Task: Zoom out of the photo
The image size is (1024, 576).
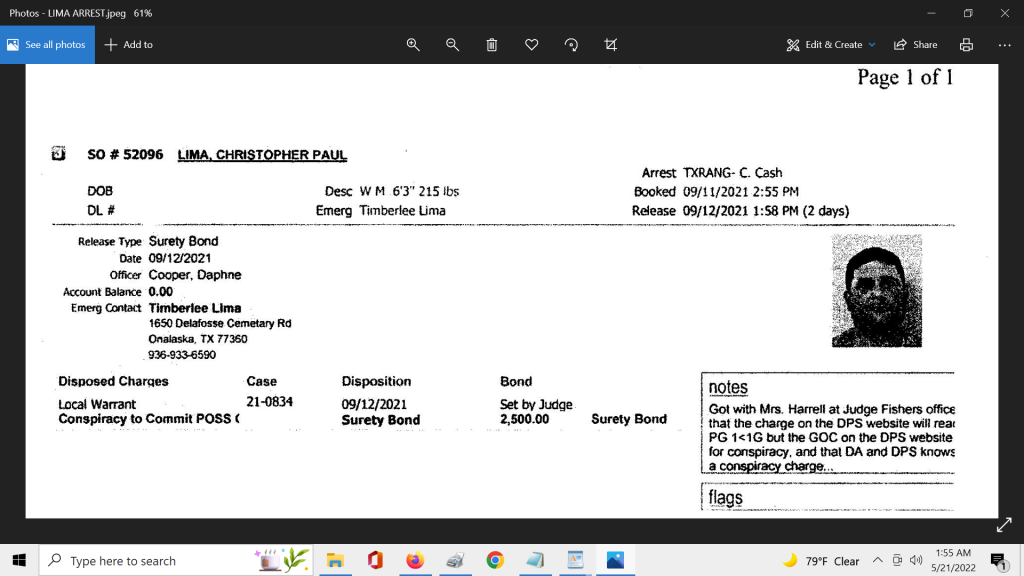Action: [x=452, y=44]
